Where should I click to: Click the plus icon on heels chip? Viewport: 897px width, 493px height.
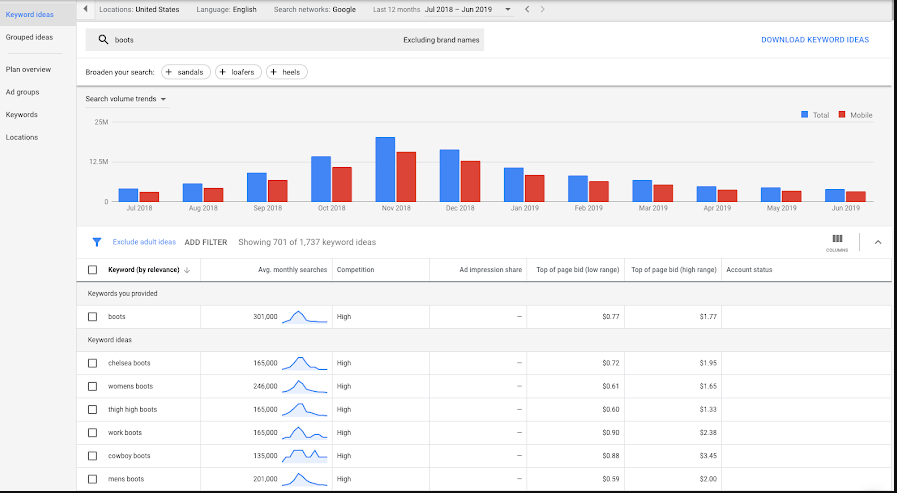coord(273,72)
